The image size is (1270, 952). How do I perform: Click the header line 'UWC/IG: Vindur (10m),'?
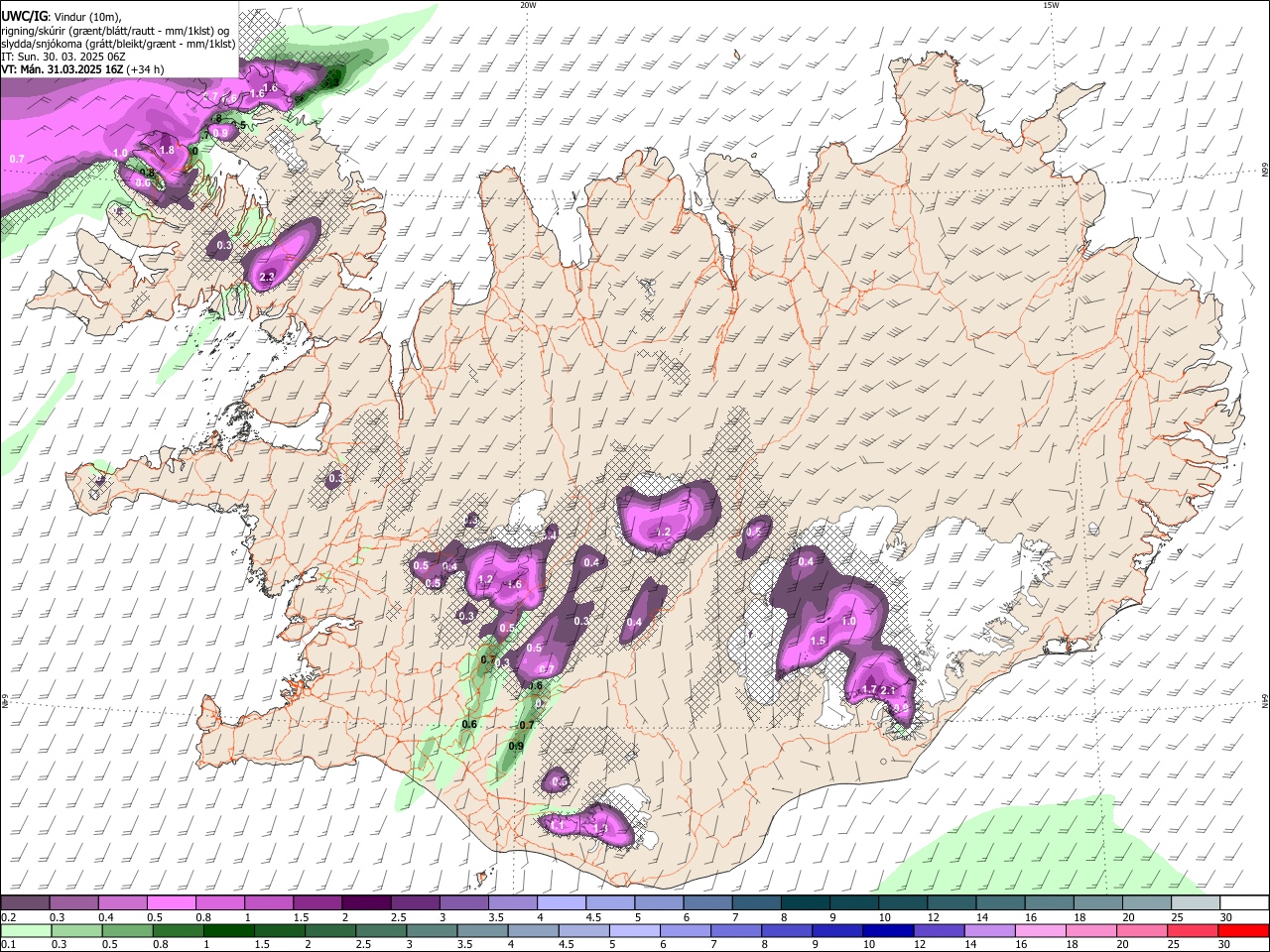tap(61, 16)
